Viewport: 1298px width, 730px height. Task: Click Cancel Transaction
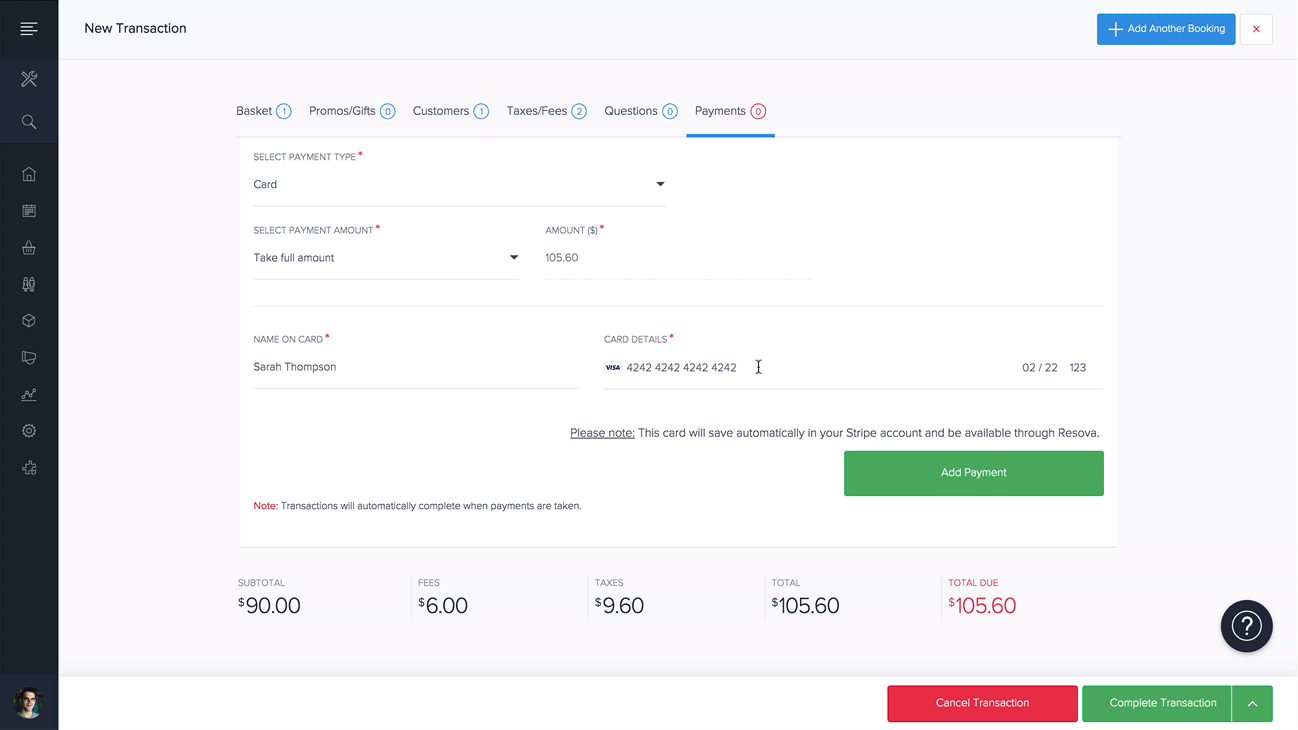click(982, 703)
